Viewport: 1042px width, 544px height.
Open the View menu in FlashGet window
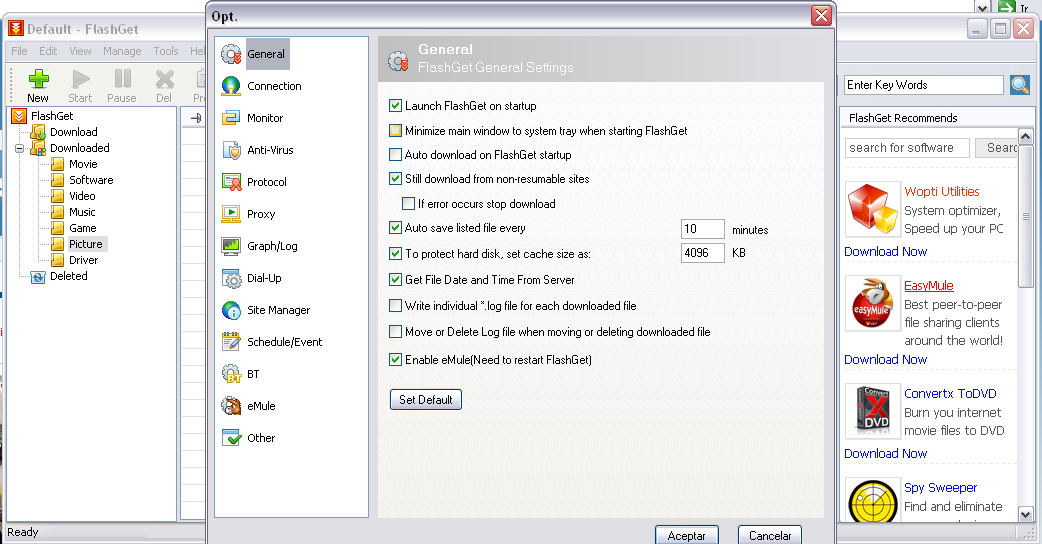pos(80,51)
